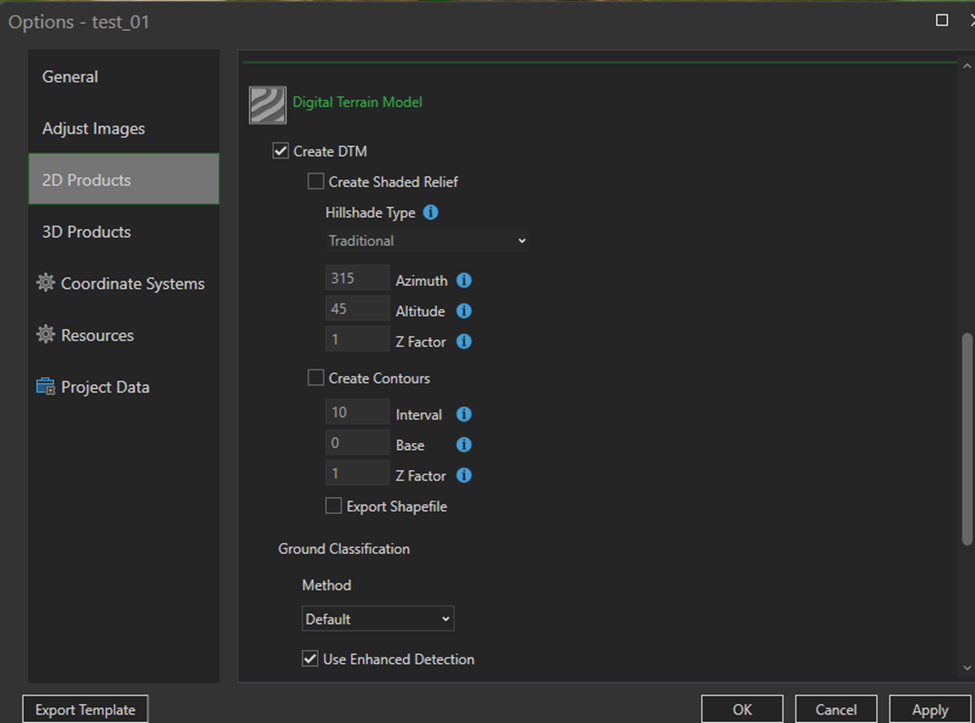Image resolution: width=975 pixels, height=723 pixels.
Task: Click the contour Interval info icon
Action: [x=464, y=414]
